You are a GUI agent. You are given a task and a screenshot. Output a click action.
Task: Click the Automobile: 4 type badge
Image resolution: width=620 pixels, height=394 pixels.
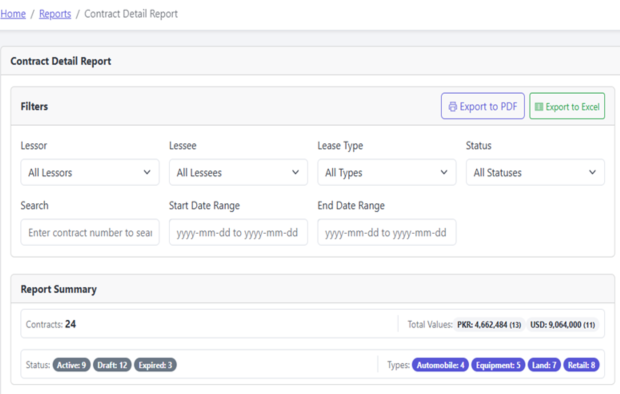pos(440,365)
